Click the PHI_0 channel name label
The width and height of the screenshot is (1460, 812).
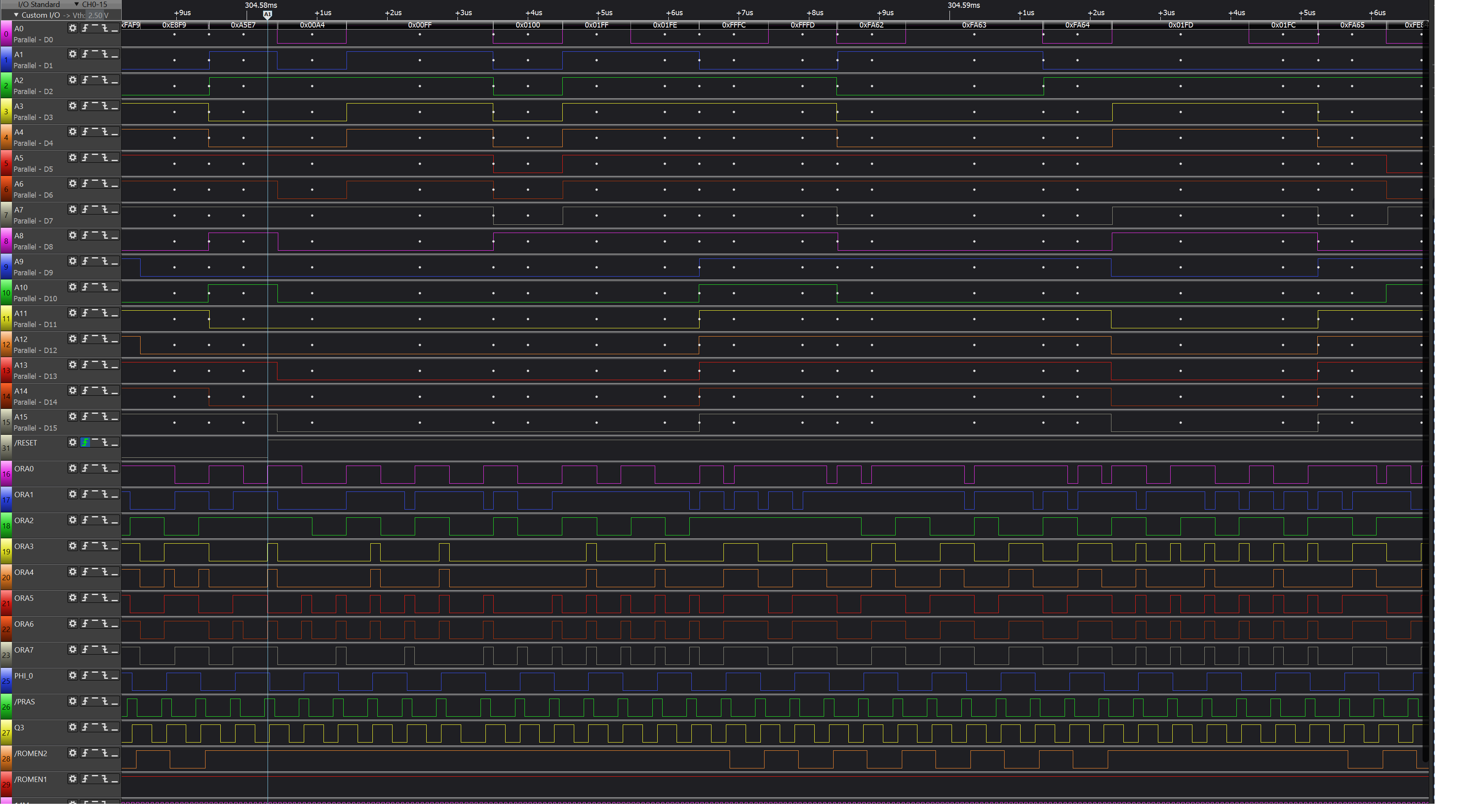point(24,676)
